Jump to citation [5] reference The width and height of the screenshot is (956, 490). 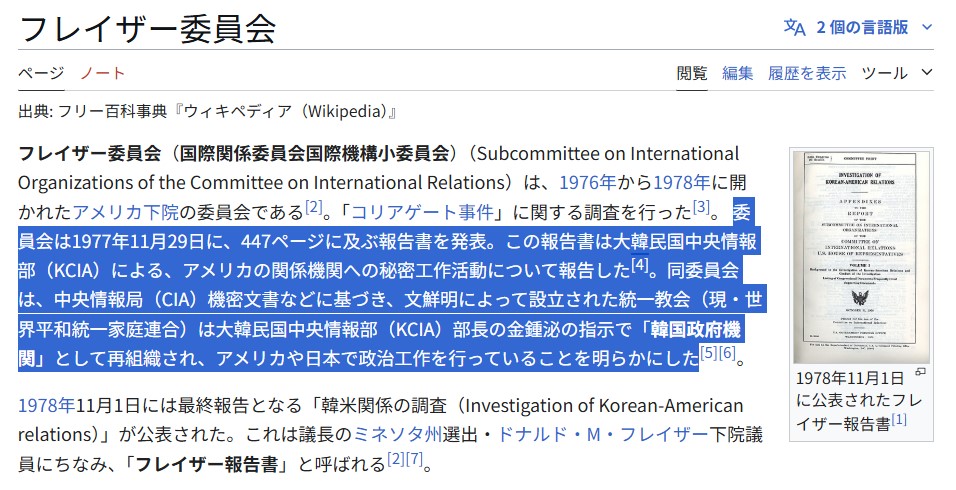(708, 352)
